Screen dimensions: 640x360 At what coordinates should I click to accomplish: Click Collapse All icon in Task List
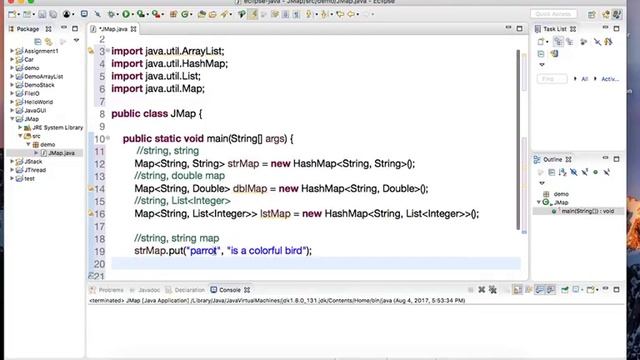point(541,53)
